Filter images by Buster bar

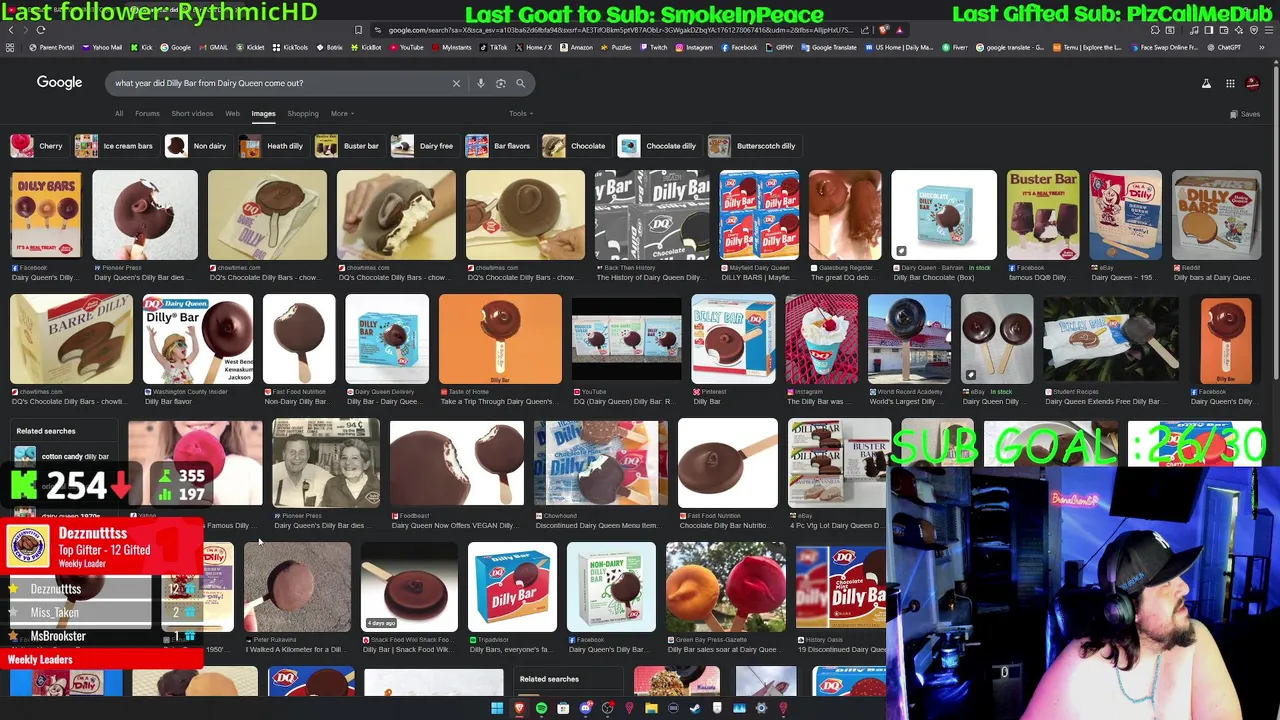click(349, 146)
